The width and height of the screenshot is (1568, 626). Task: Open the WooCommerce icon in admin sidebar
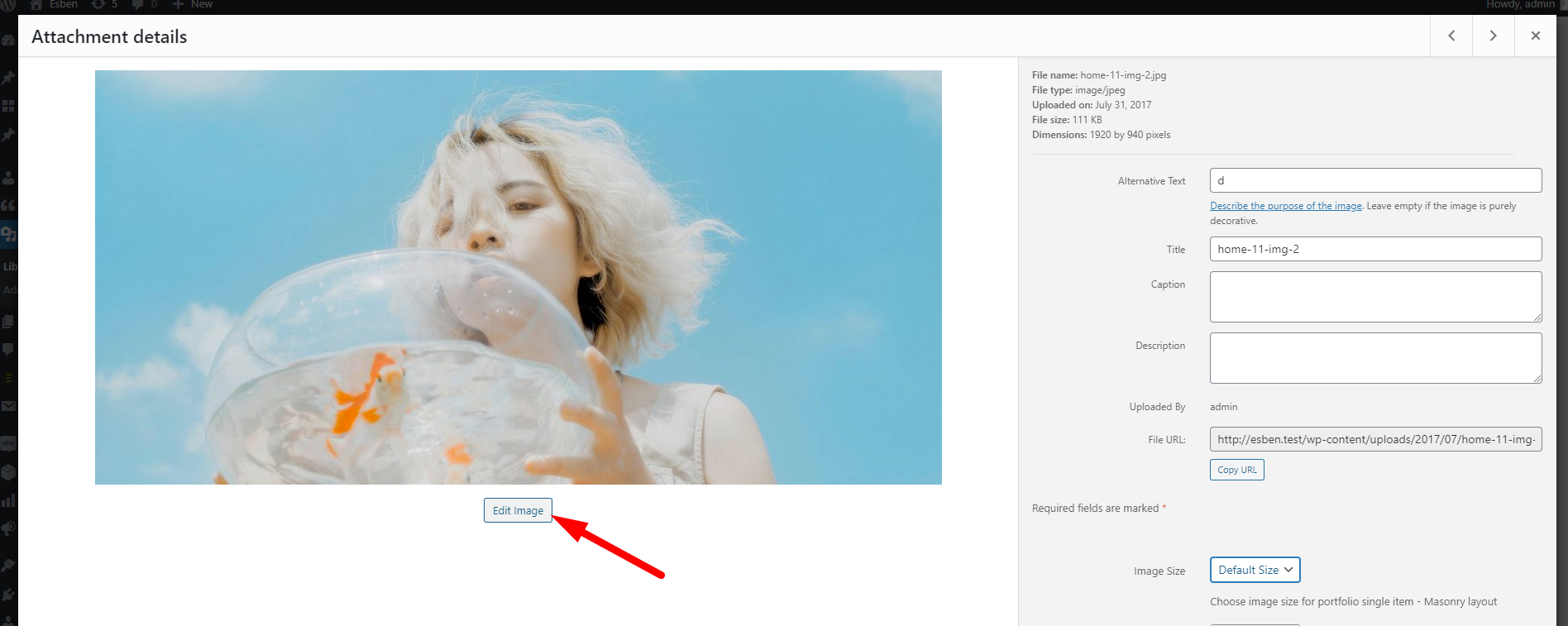[x=8, y=443]
